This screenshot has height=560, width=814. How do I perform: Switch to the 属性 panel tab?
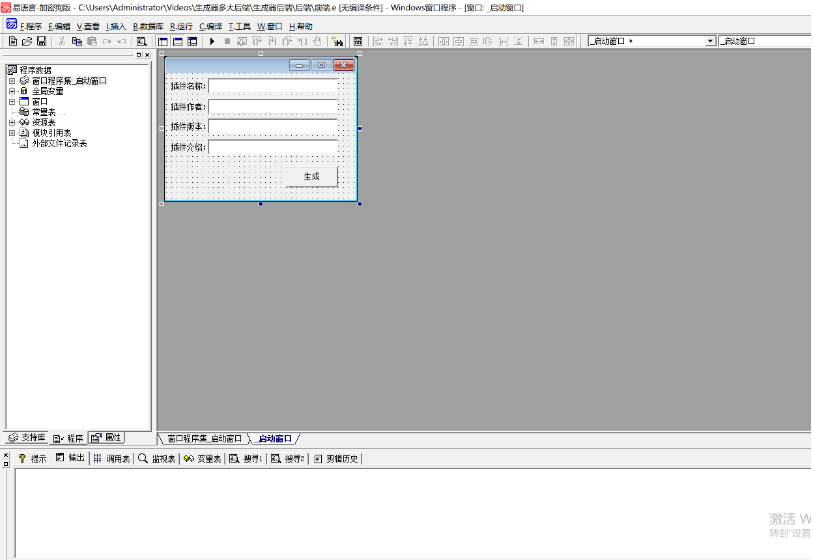click(x=107, y=438)
